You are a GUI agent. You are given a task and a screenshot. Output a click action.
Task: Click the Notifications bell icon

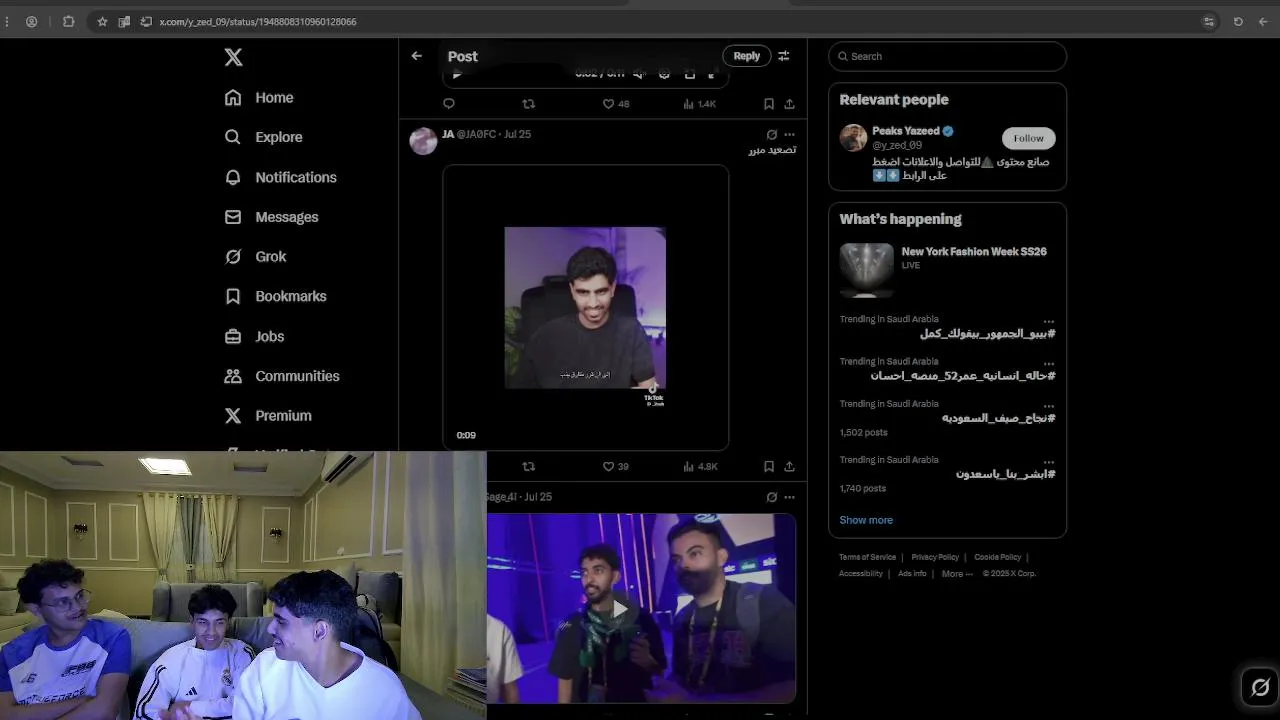point(233,177)
